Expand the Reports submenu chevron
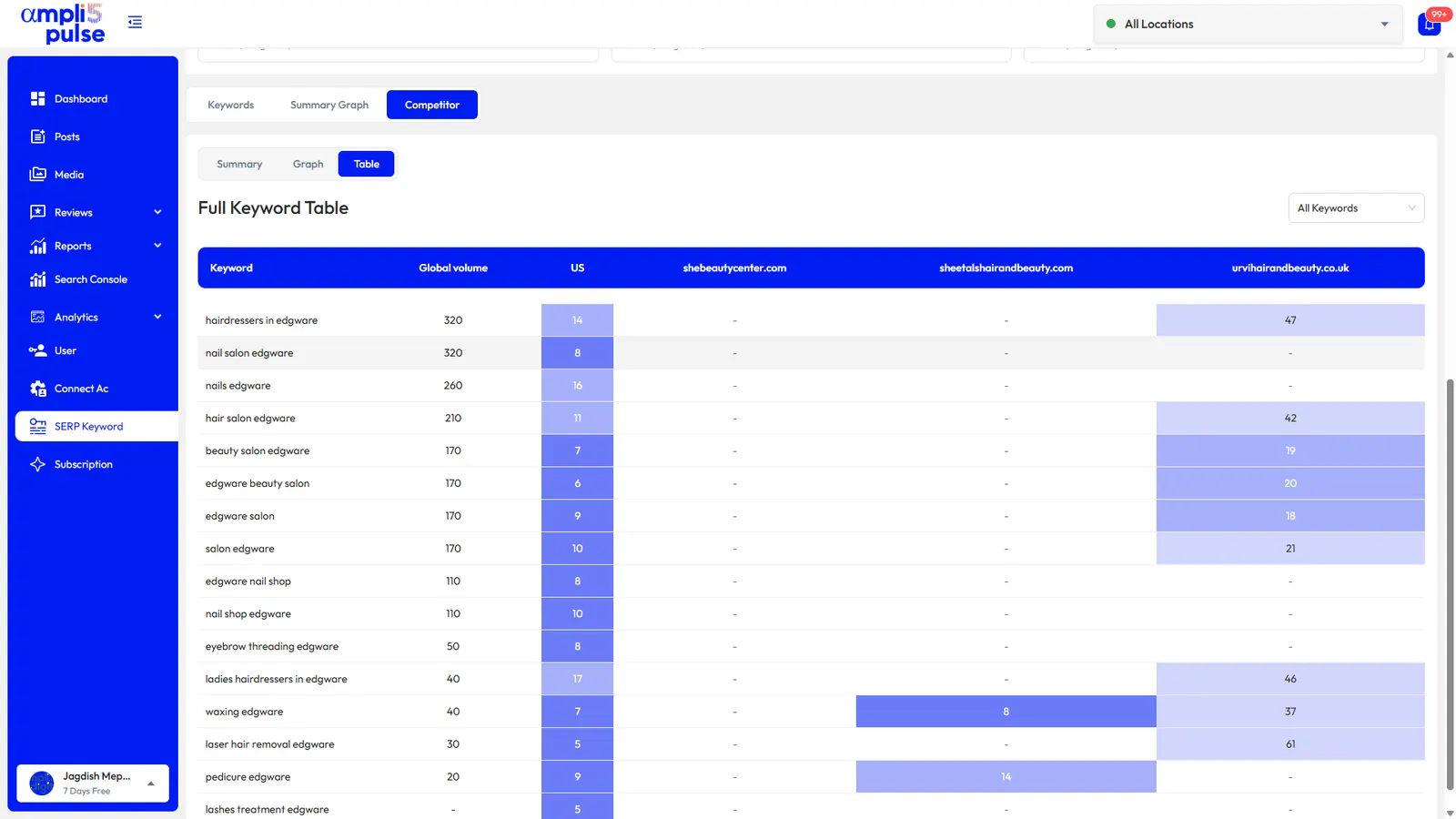1456x819 pixels. (x=157, y=246)
